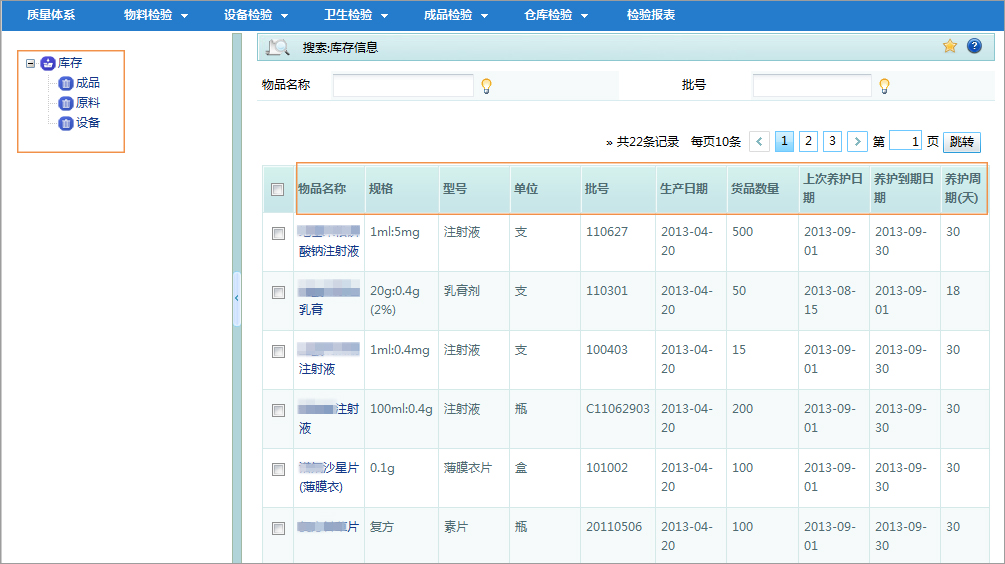Click the icon next to 原料 tree node
The height and width of the screenshot is (564, 1005).
(x=66, y=103)
